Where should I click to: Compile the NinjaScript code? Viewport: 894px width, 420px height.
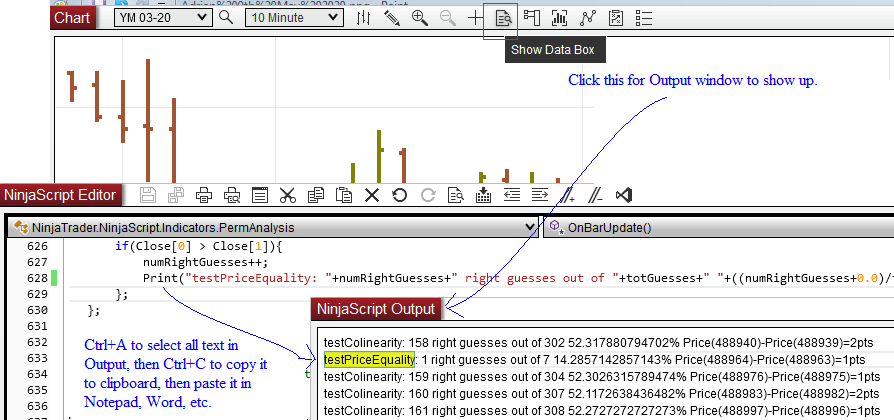[x=483, y=195]
